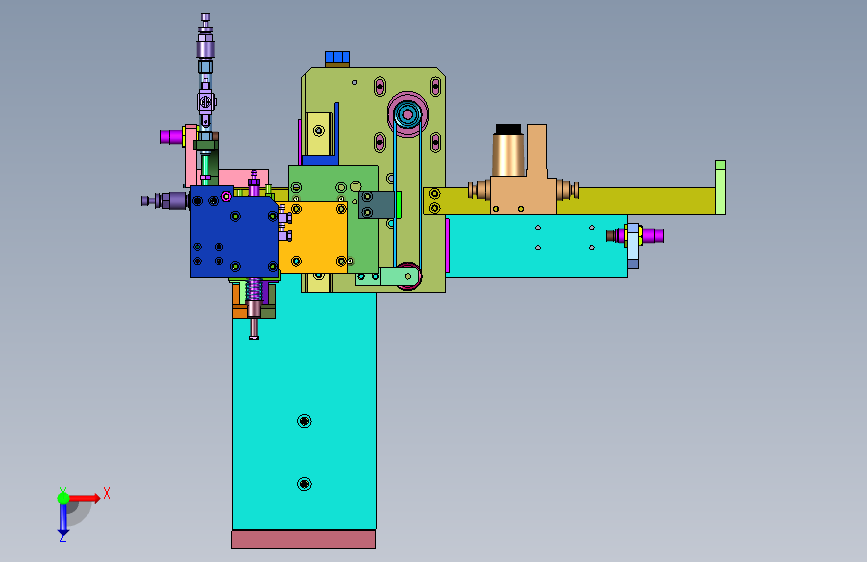Viewport: 867px width, 562px height.
Task: Select the top-left slotted hole on olive plate
Action: pos(380,87)
